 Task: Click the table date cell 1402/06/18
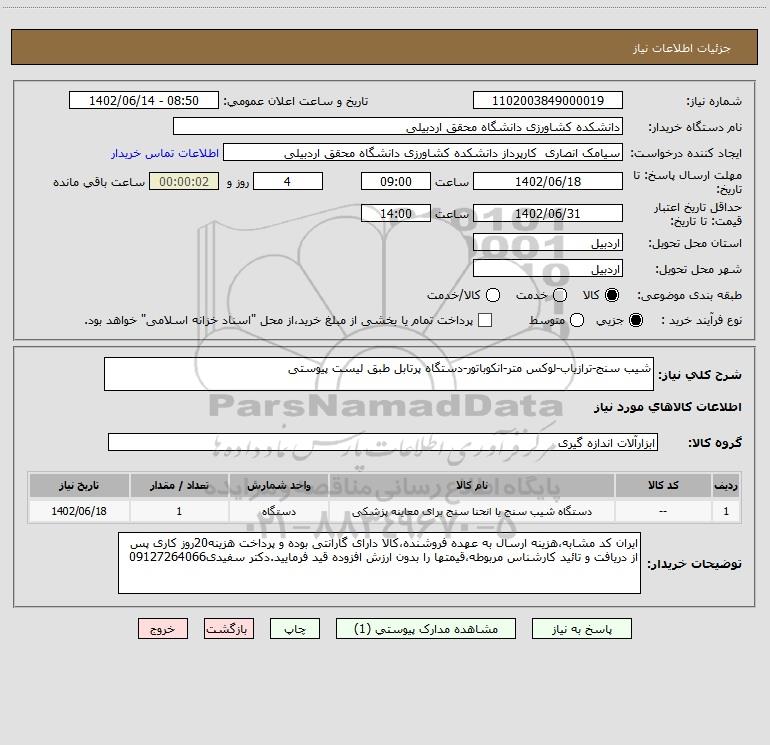pyautogui.click(x=79, y=511)
